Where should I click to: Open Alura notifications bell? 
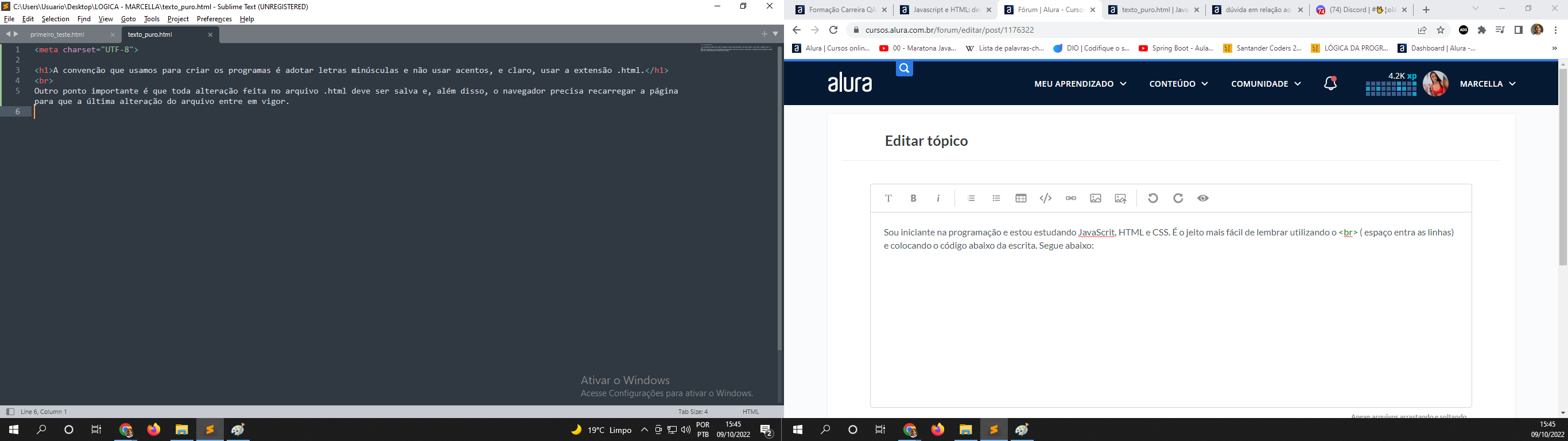click(x=1330, y=83)
